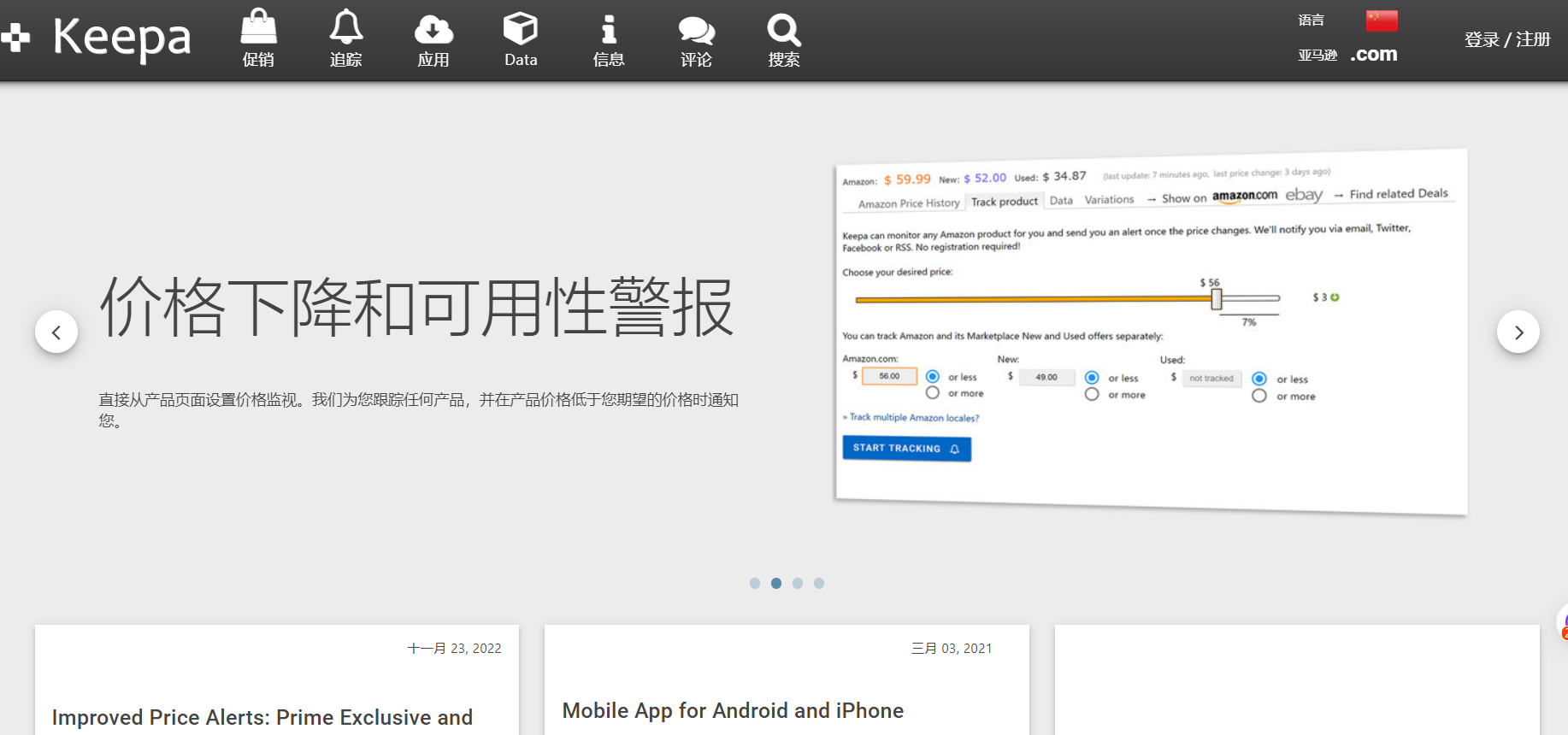Select the third carousel pagination dot
Screen dimensions: 1568x735
click(798, 583)
